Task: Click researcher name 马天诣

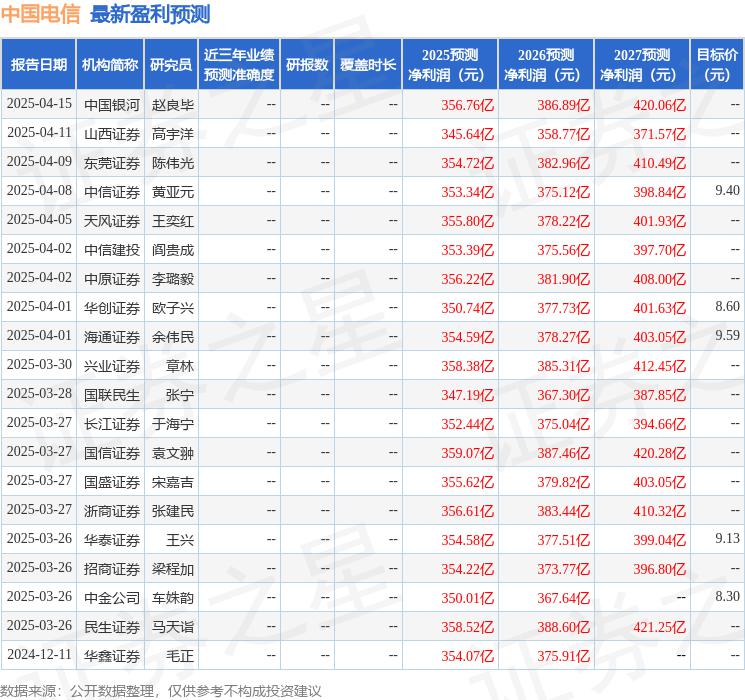Action: coord(173,627)
